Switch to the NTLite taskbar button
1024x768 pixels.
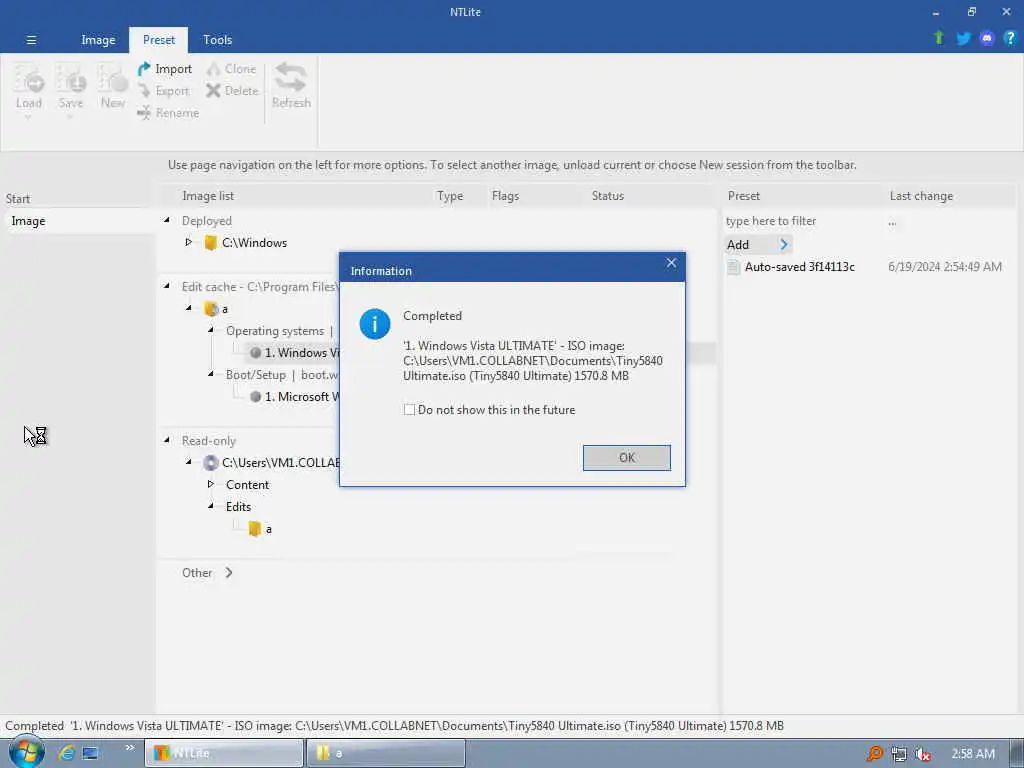(x=224, y=753)
